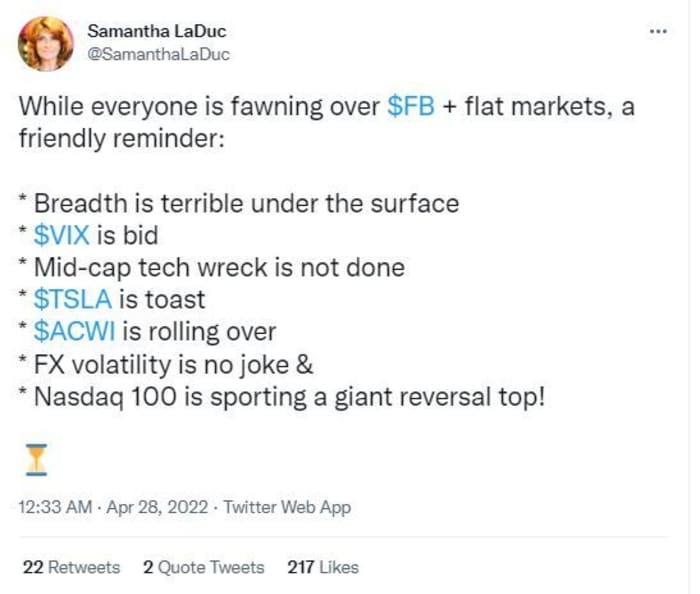Open the $FB cashtag
The width and height of the screenshot is (700, 594).
pyautogui.click(x=411, y=106)
